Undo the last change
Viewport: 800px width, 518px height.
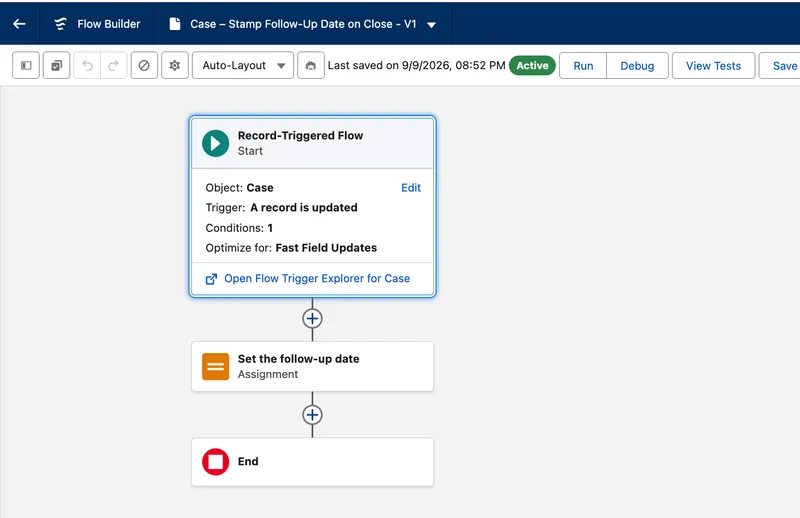(x=87, y=65)
